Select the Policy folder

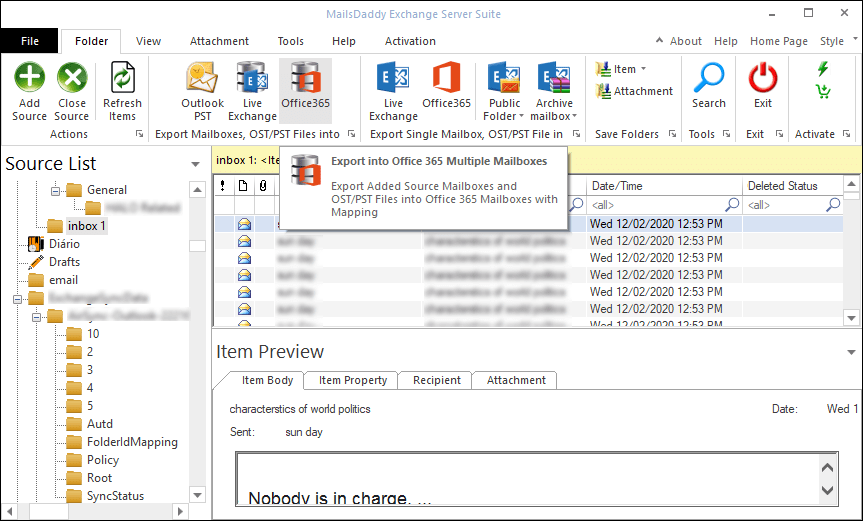point(102,460)
